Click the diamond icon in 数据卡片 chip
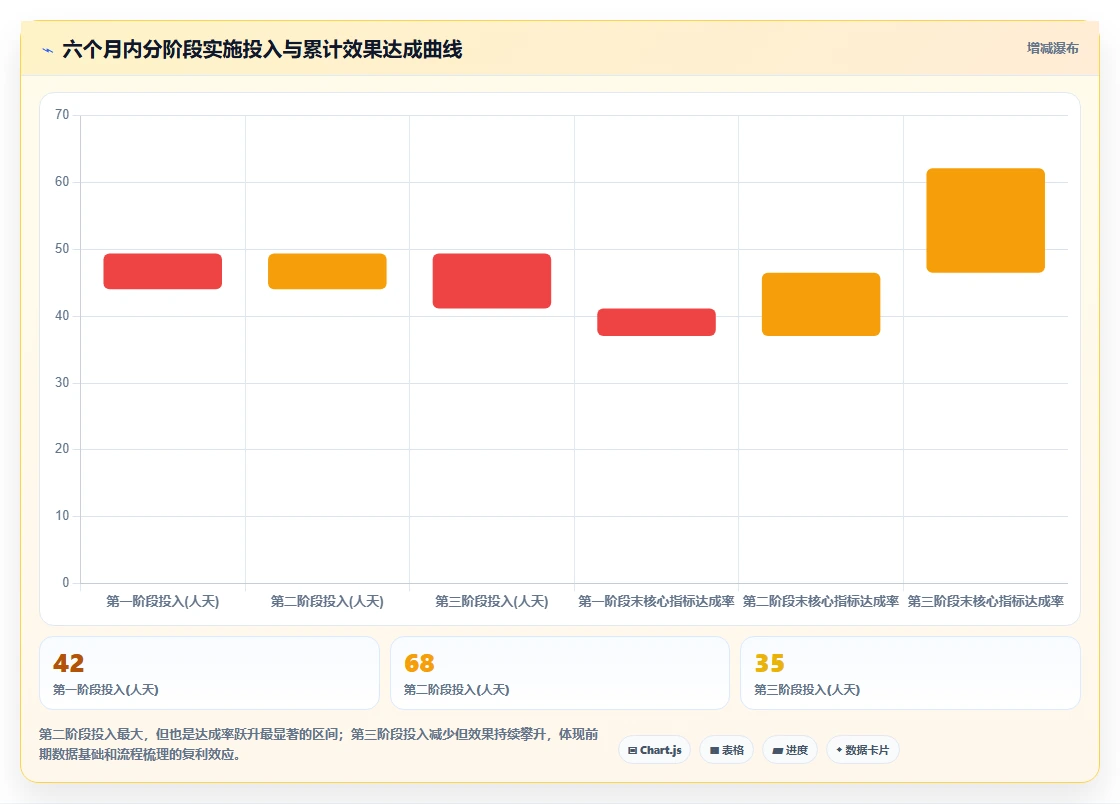1120x804 pixels. (x=839, y=750)
